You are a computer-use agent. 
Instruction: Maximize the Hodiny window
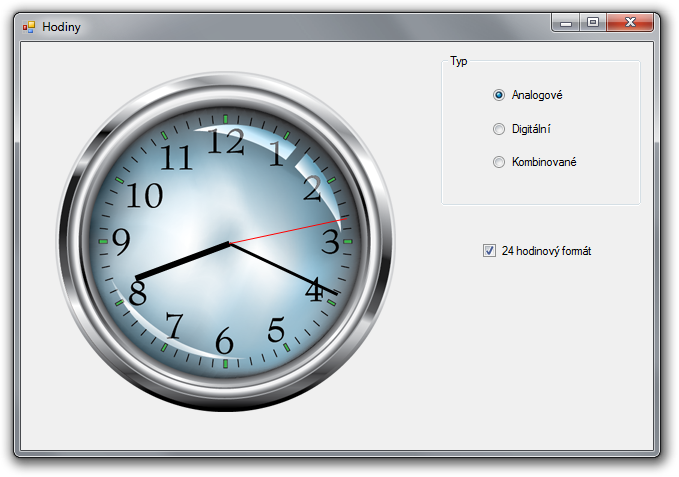(x=593, y=23)
